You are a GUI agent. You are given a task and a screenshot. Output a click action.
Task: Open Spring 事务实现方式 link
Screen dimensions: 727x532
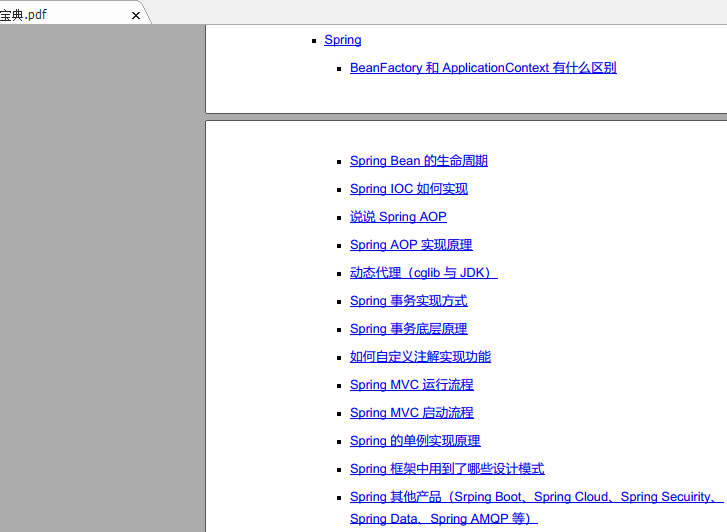tap(408, 301)
